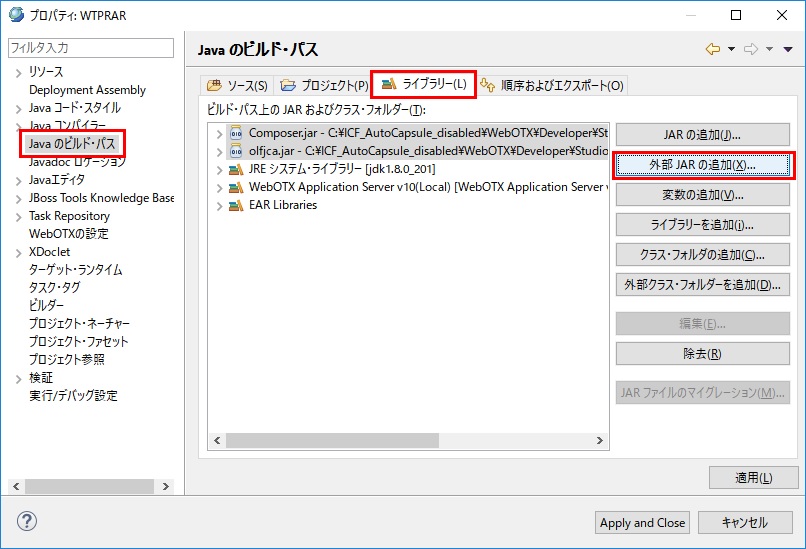Expand the EAR Libraries entry
The height and width of the screenshot is (549, 806).
(x=220, y=205)
